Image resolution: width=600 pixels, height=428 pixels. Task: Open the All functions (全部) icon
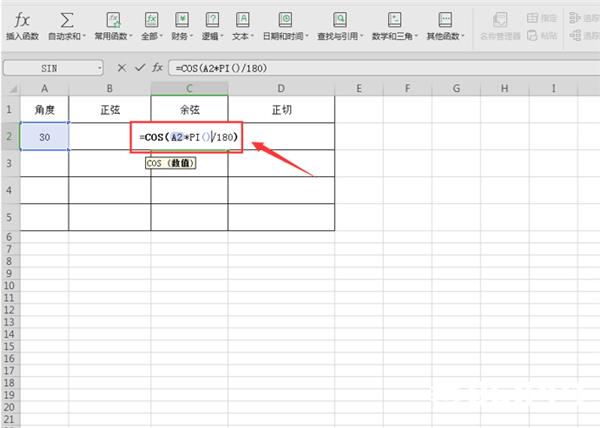(152, 20)
